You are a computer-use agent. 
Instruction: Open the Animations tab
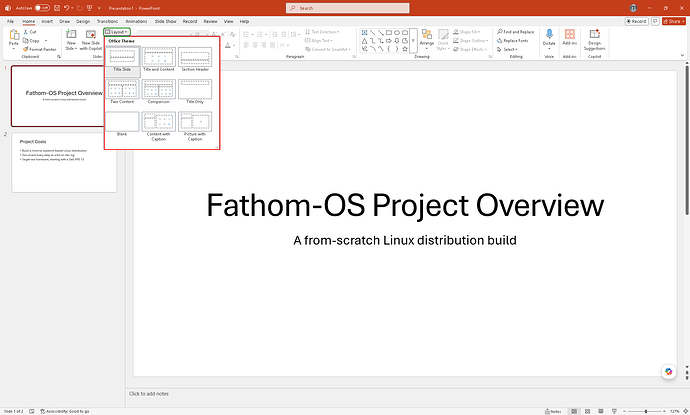coord(136,21)
